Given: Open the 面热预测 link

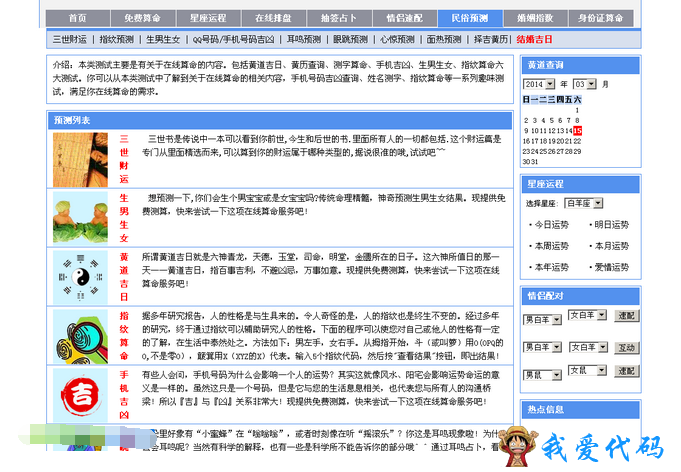Looking at the screenshot, I should [444, 40].
